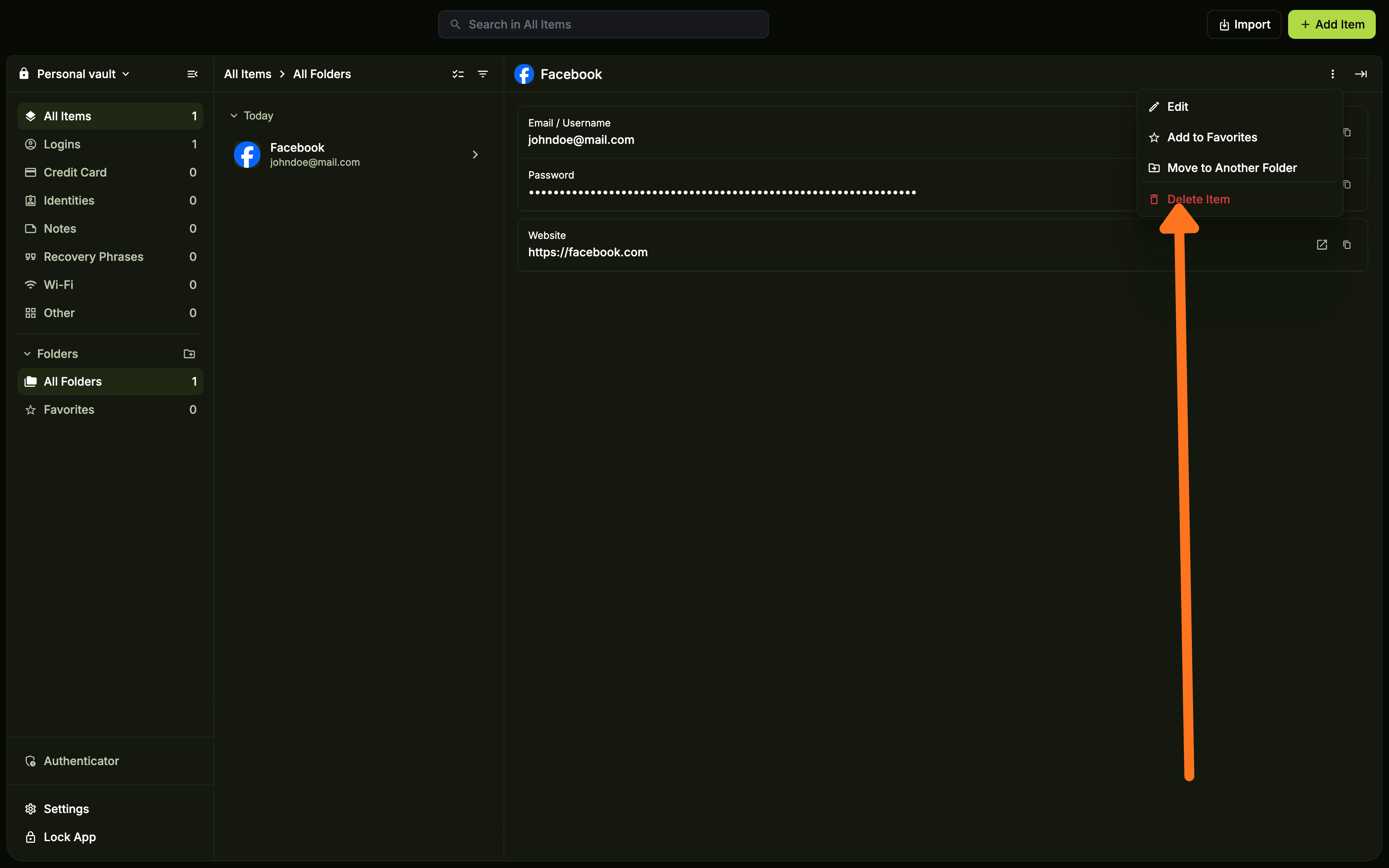Open Facebook item chevron arrow

475,155
